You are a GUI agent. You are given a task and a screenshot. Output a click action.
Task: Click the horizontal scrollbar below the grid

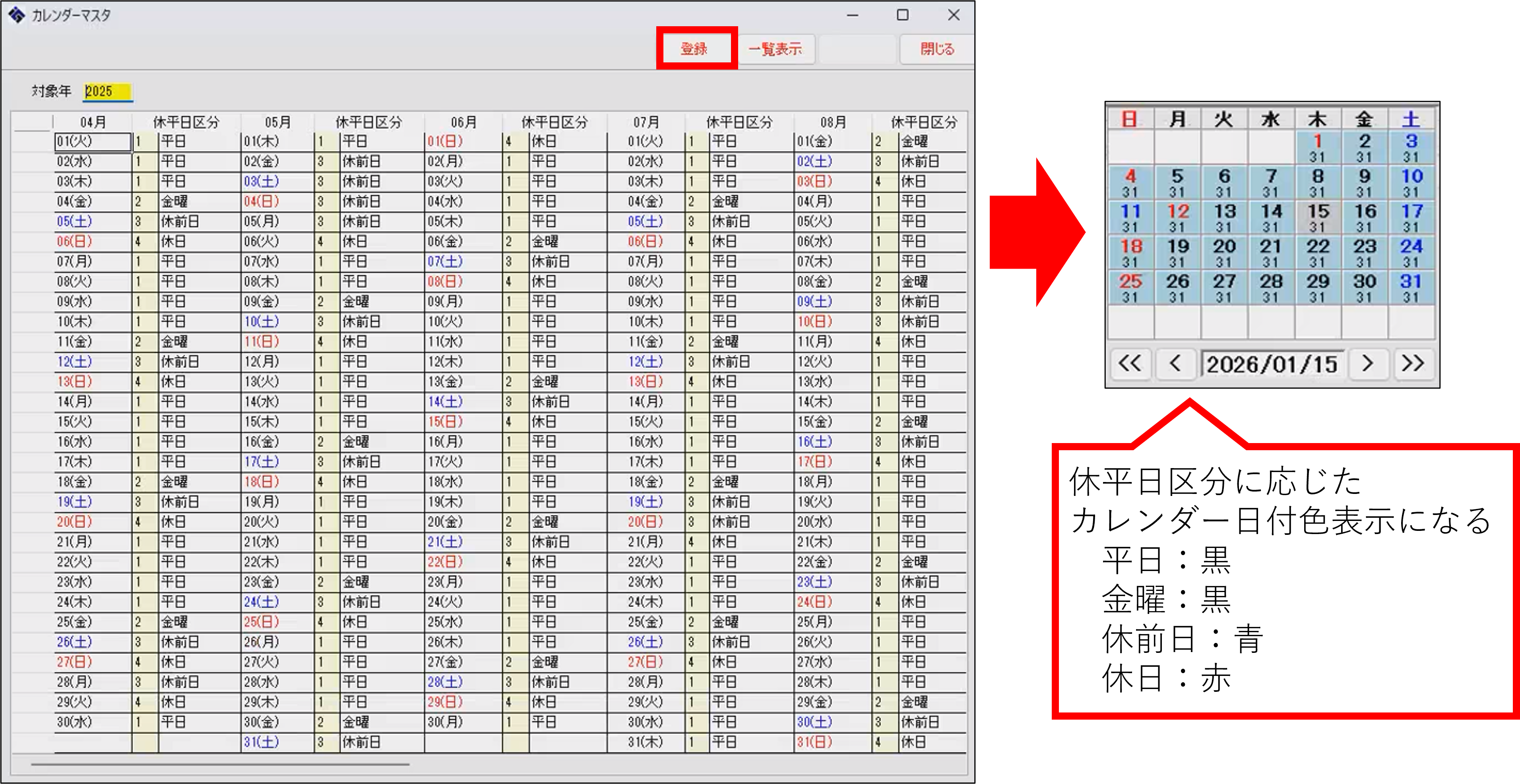[x=219, y=764]
